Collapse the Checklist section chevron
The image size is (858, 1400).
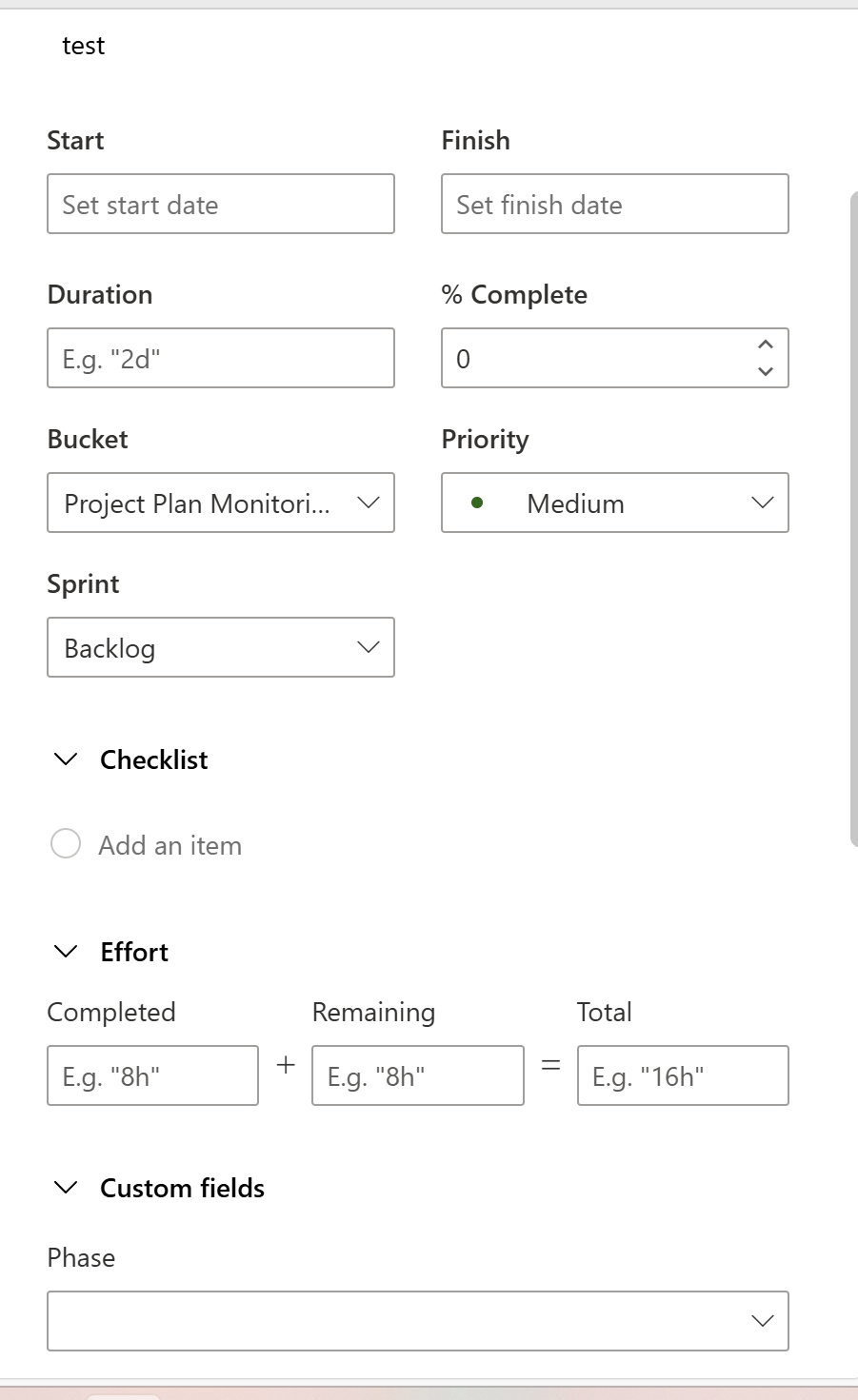click(66, 759)
